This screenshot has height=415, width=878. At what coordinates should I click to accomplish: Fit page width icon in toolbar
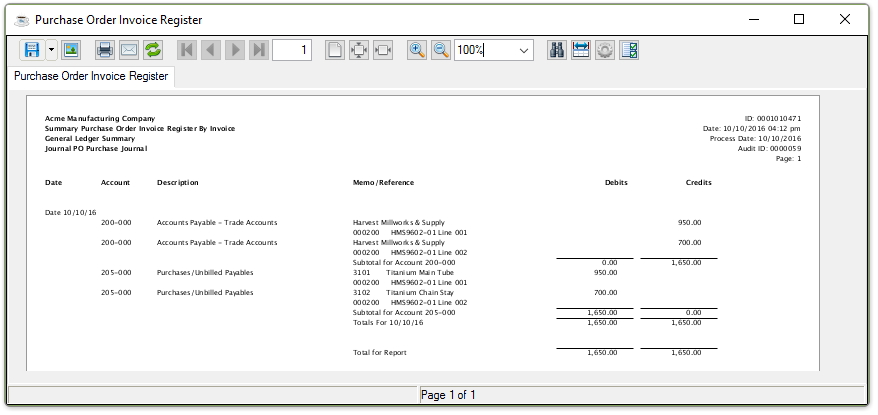(x=382, y=50)
